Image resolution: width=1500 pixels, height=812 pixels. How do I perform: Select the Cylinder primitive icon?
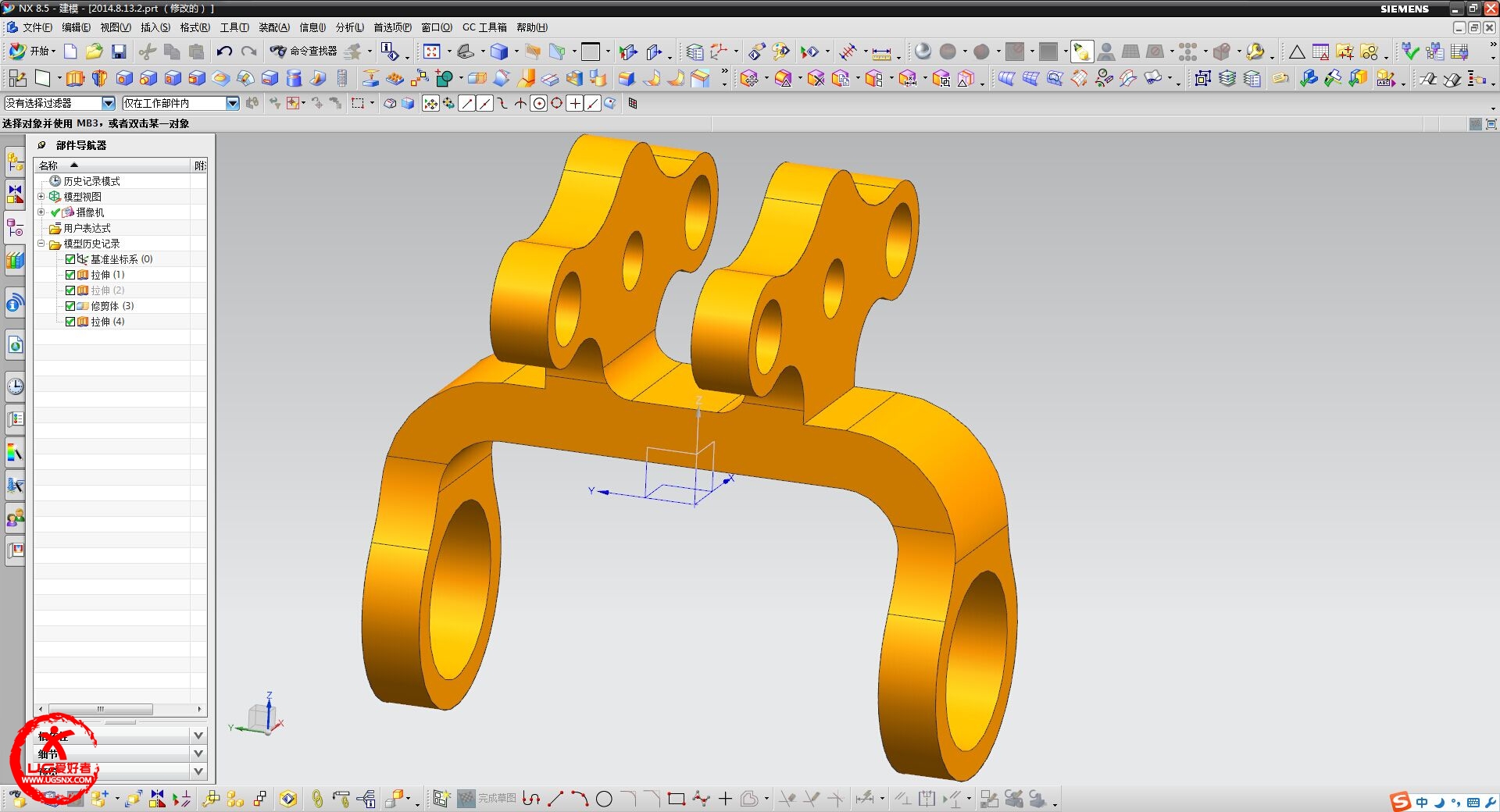[294, 78]
